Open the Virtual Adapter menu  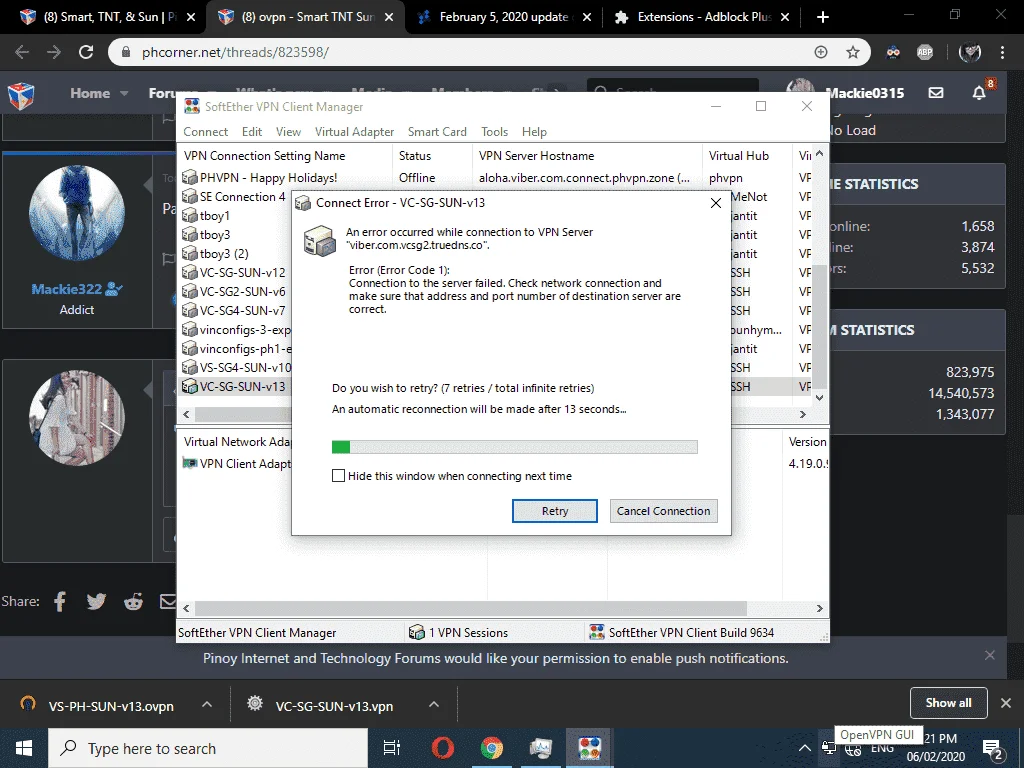pyautogui.click(x=355, y=132)
